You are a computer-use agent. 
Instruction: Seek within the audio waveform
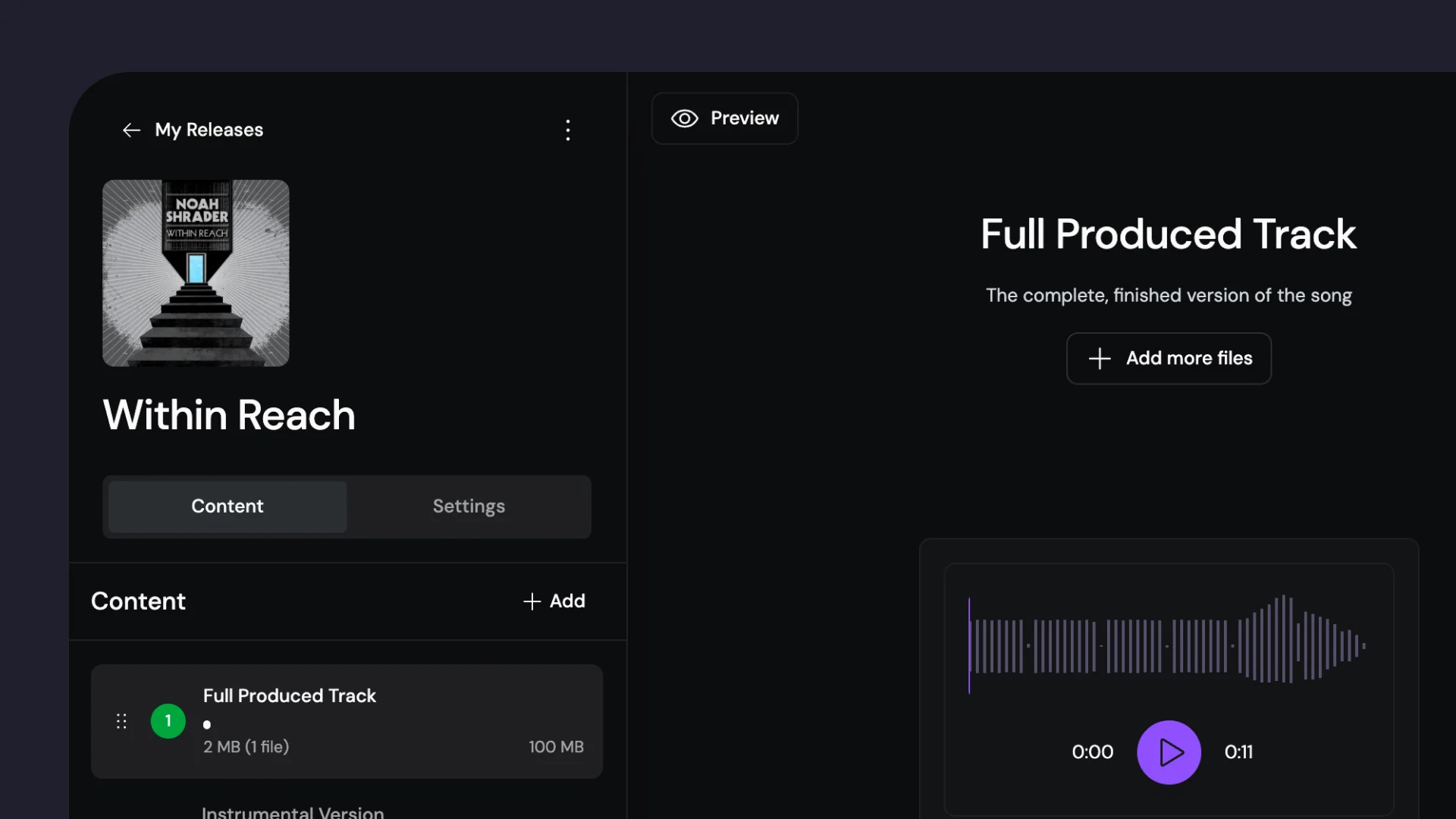pos(1168,646)
